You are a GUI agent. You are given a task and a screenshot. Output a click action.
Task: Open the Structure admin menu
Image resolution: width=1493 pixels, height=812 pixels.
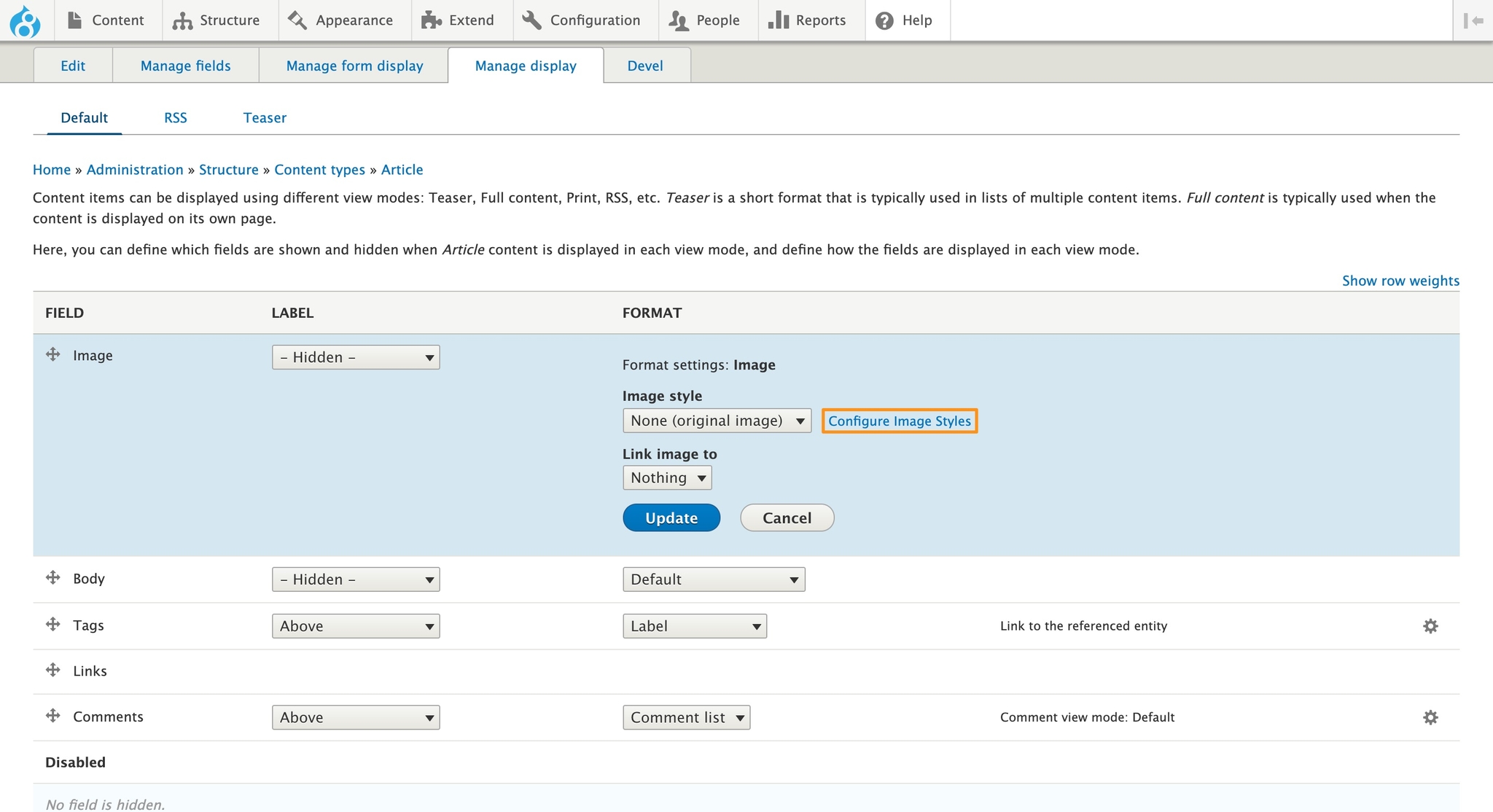pyautogui.click(x=217, y=20)
